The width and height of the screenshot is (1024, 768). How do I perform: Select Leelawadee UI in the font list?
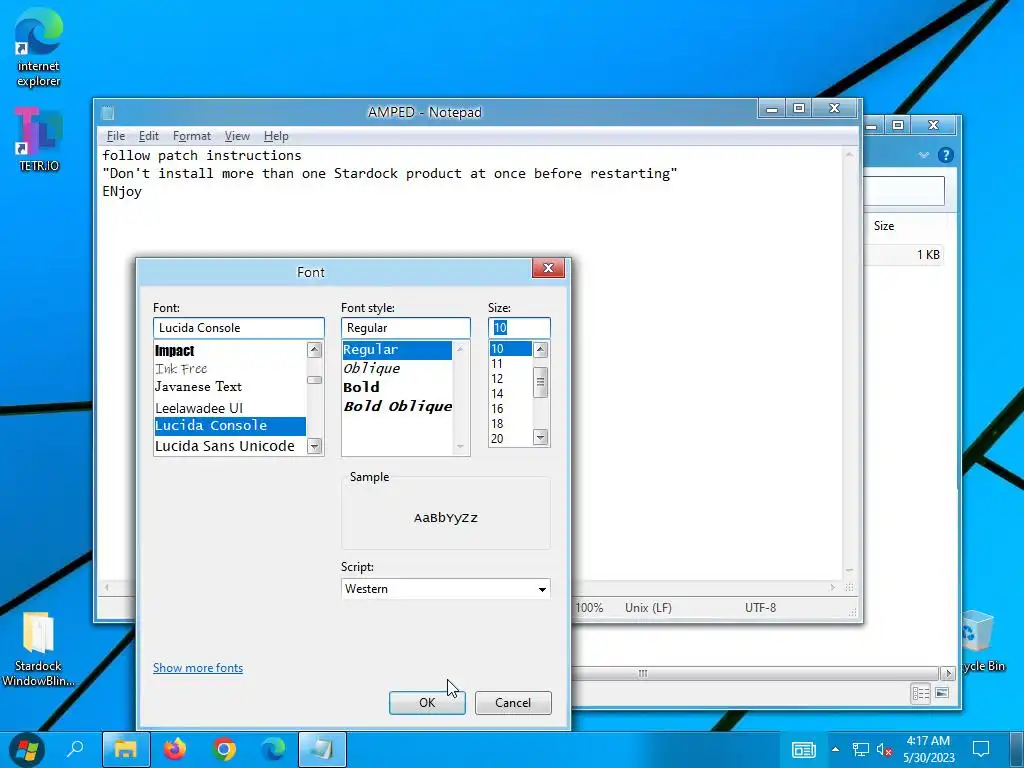coord(230,408)
